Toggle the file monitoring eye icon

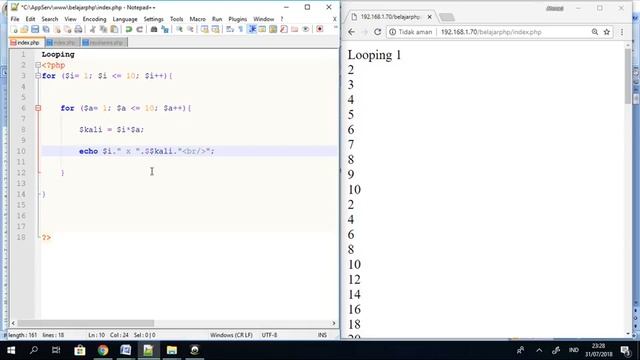pyautogui.click(x=305, y=29)
